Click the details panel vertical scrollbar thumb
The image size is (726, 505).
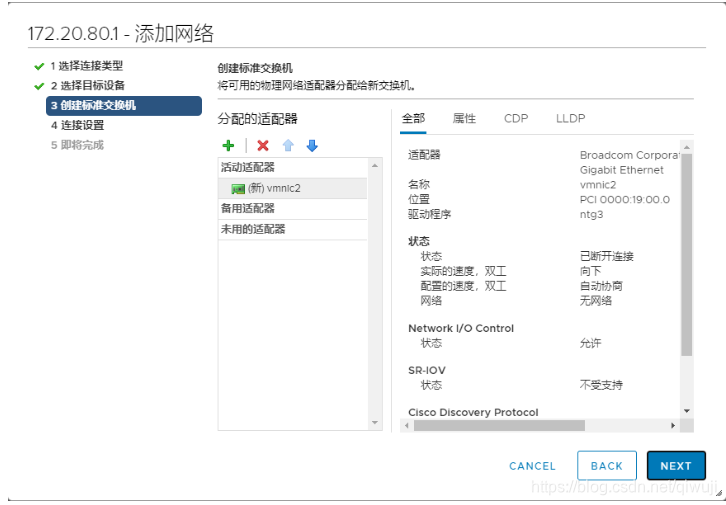coord(687,255)
